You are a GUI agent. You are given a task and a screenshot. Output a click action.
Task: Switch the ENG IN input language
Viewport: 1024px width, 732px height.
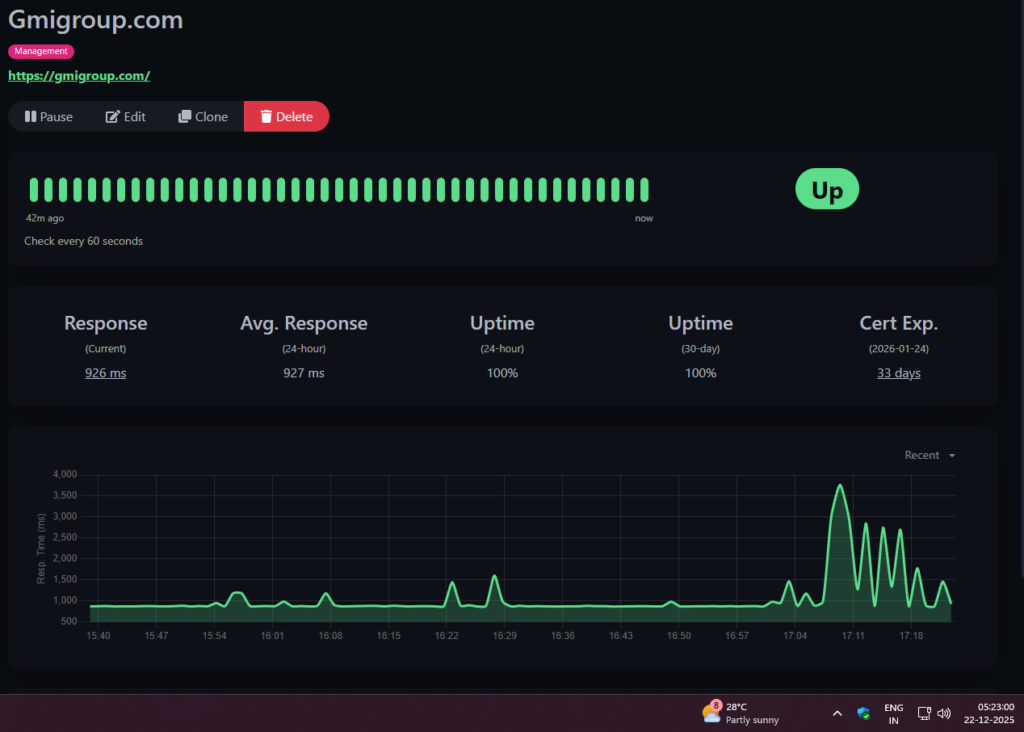(893, 713)
